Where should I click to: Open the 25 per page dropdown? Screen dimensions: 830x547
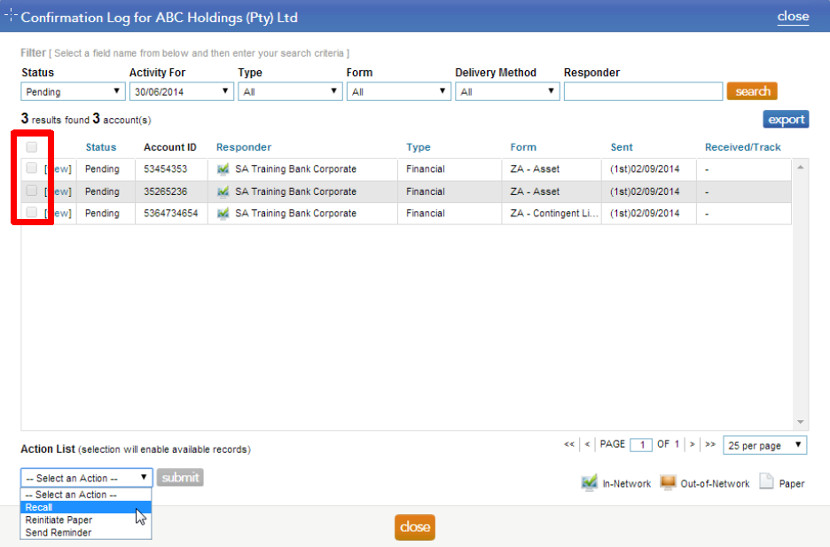764,445
